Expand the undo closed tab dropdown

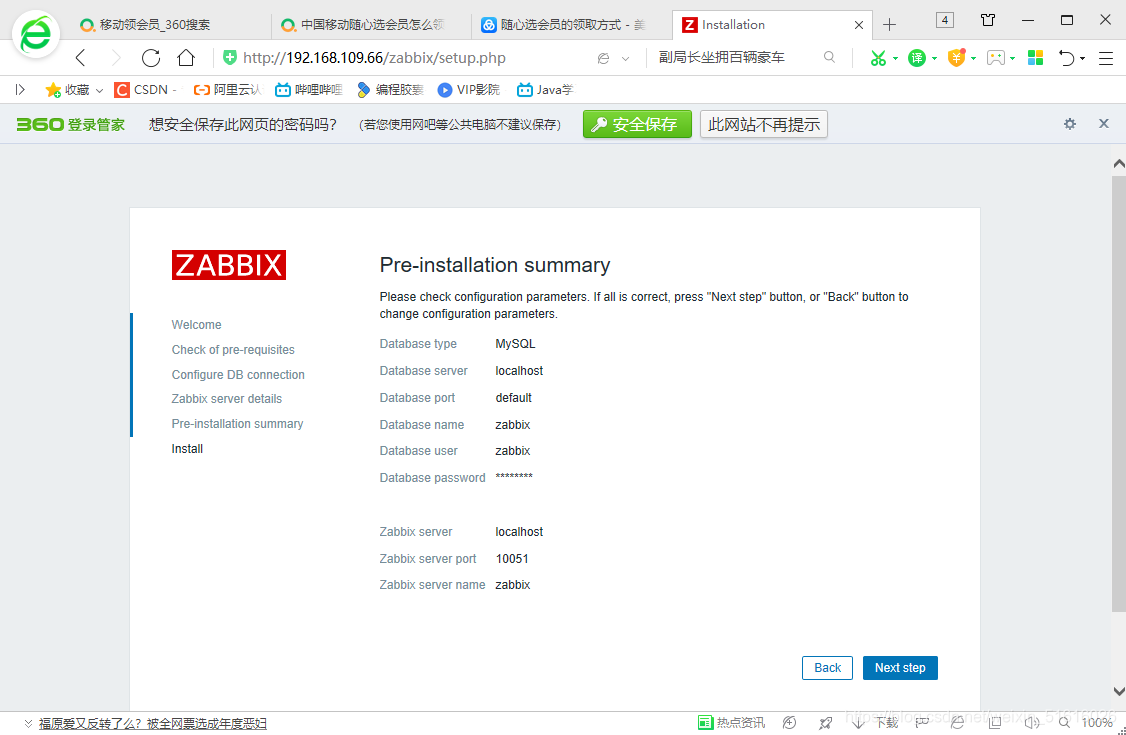pyautogui.click(x=1082, y=59)
